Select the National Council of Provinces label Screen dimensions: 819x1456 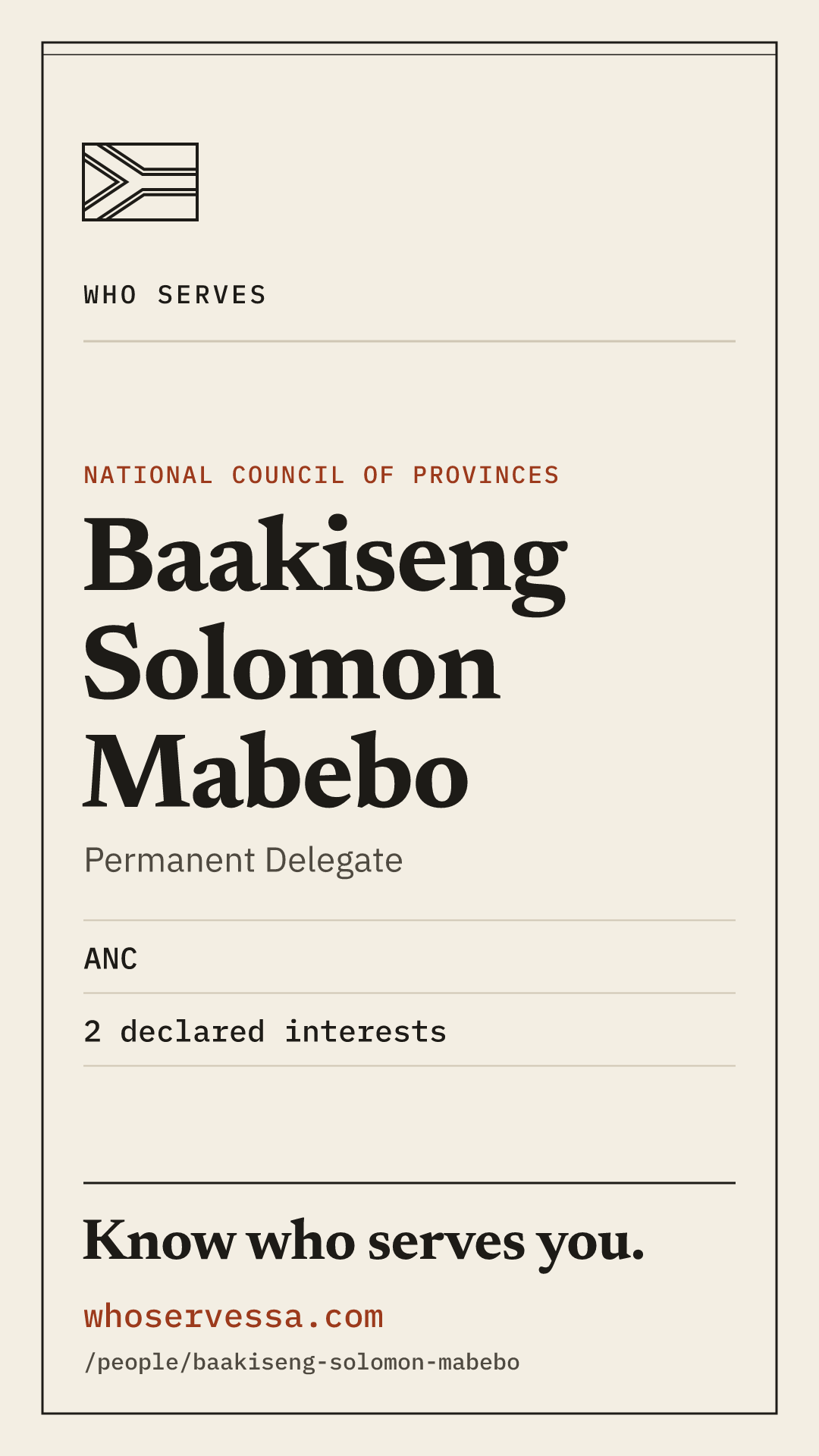tap(322, 475)
